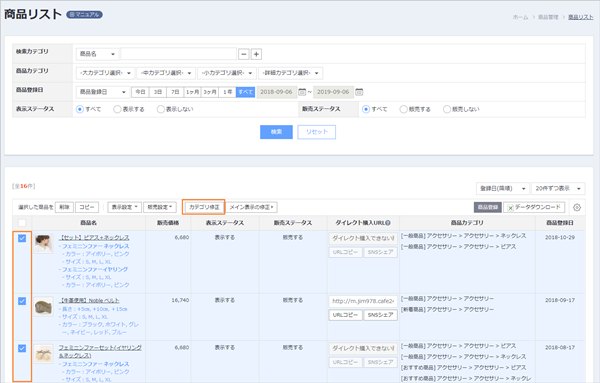Click the minus button beside search field
The image size is (600, 383).
coord(244,54)
